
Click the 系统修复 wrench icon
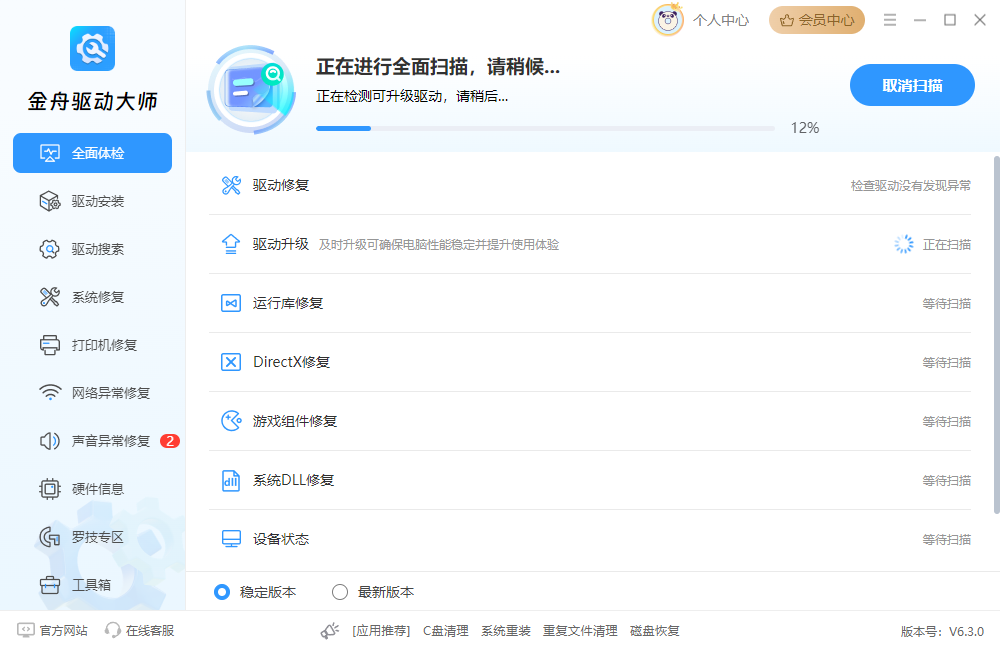pos(48,296)
